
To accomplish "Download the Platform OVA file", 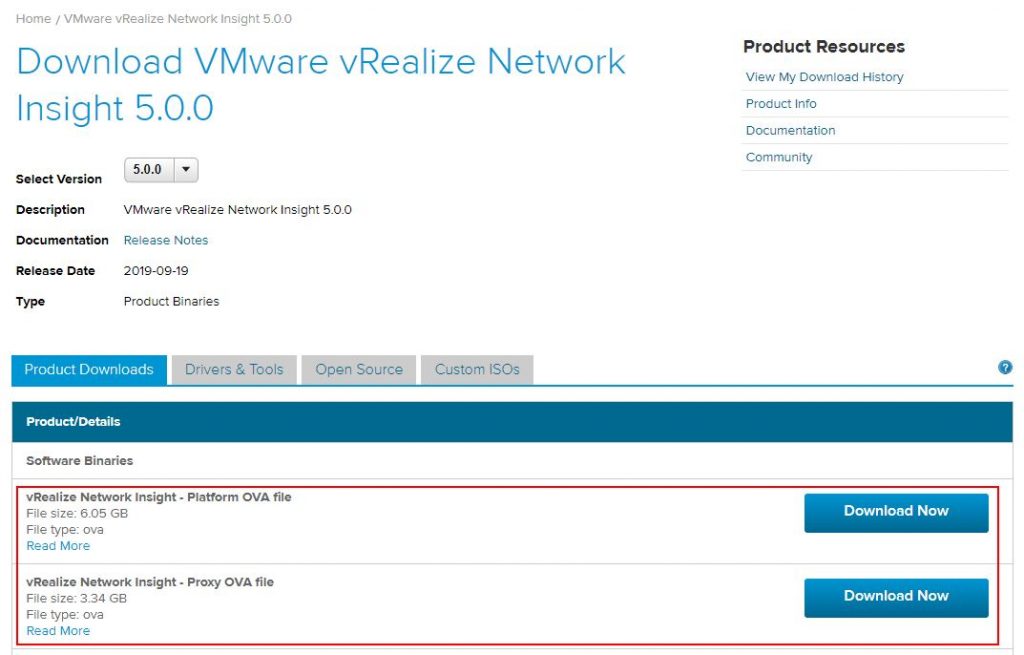I will 896,513.
